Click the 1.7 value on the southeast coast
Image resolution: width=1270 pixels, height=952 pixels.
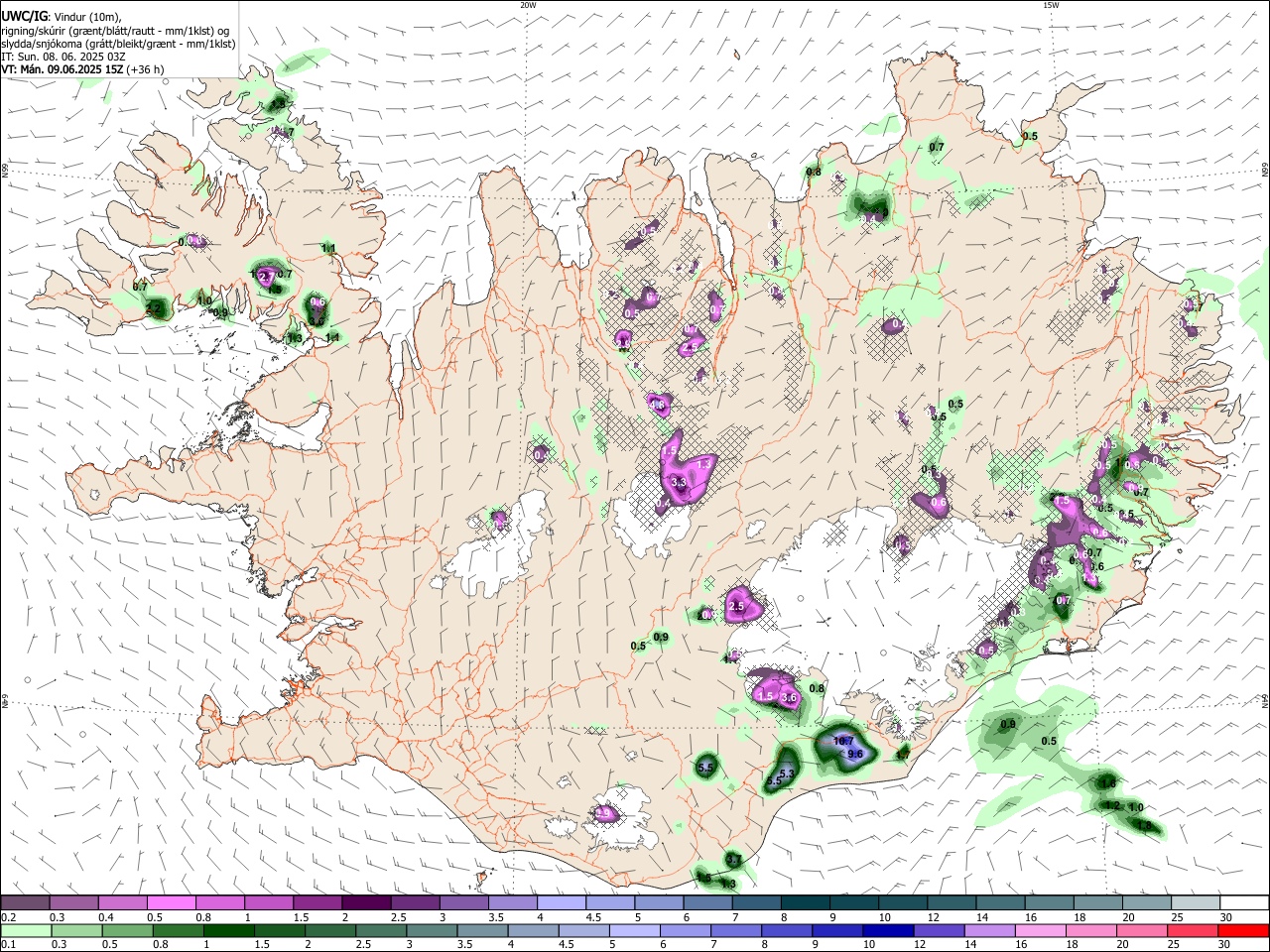(x=902, y=755)
